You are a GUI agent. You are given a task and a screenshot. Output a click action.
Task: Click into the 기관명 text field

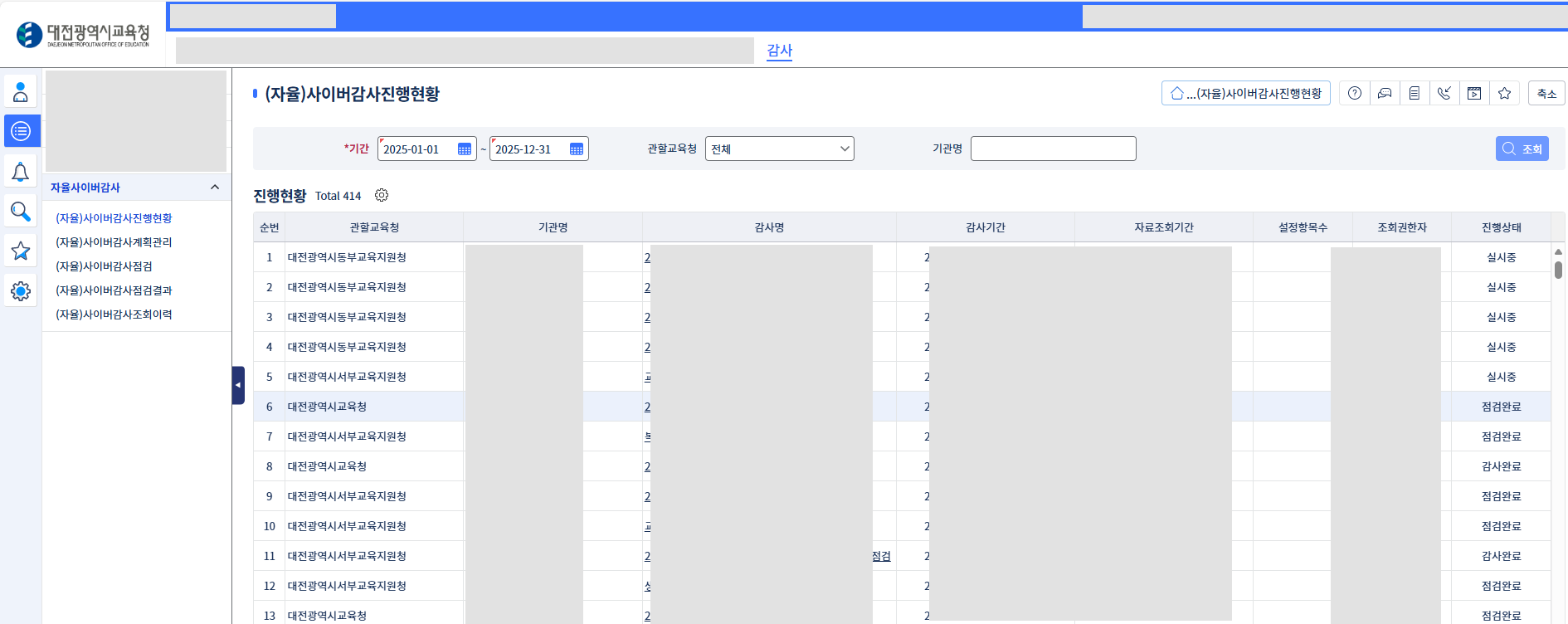1053,149
